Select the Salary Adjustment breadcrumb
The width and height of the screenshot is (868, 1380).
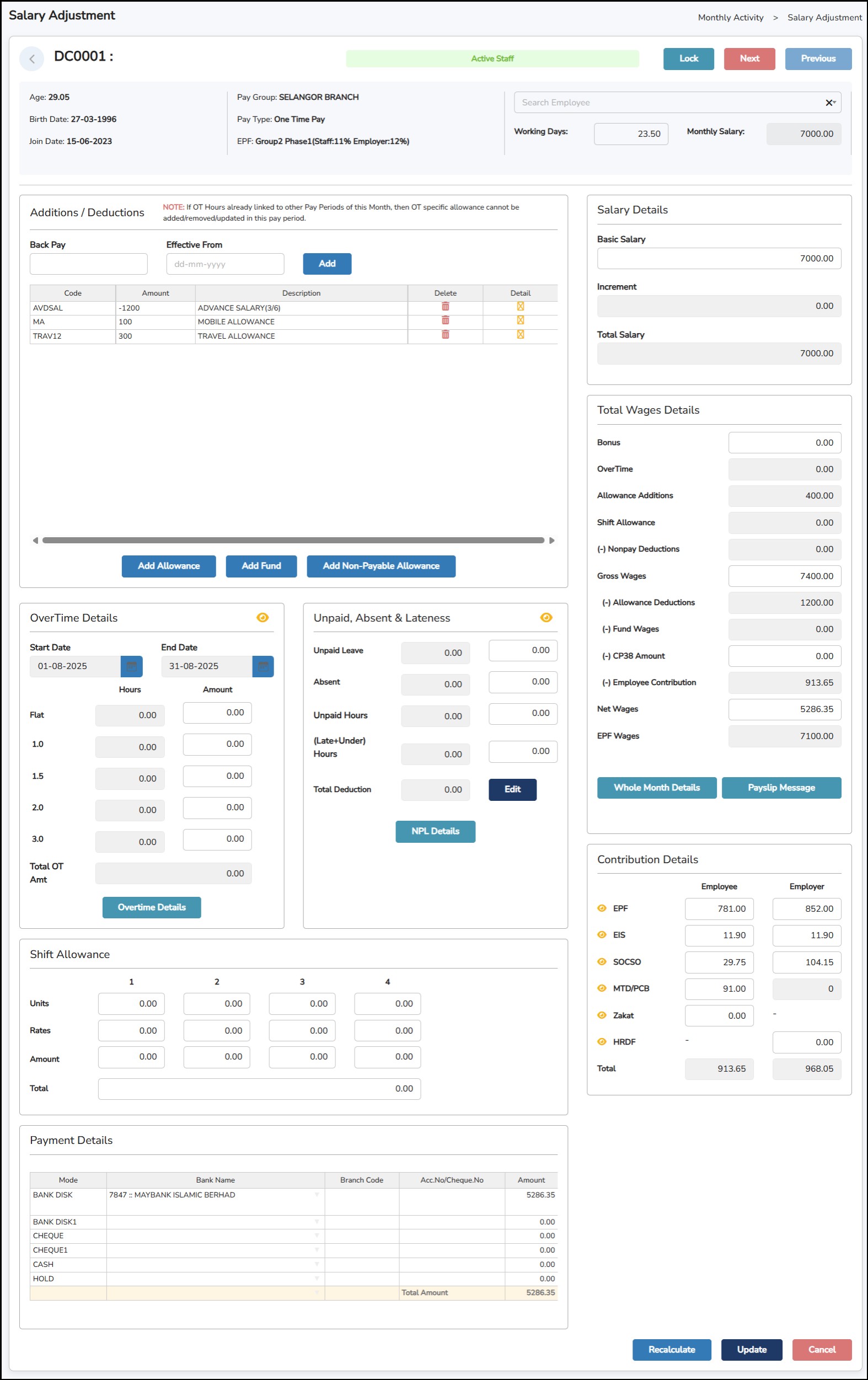[824, 18]
